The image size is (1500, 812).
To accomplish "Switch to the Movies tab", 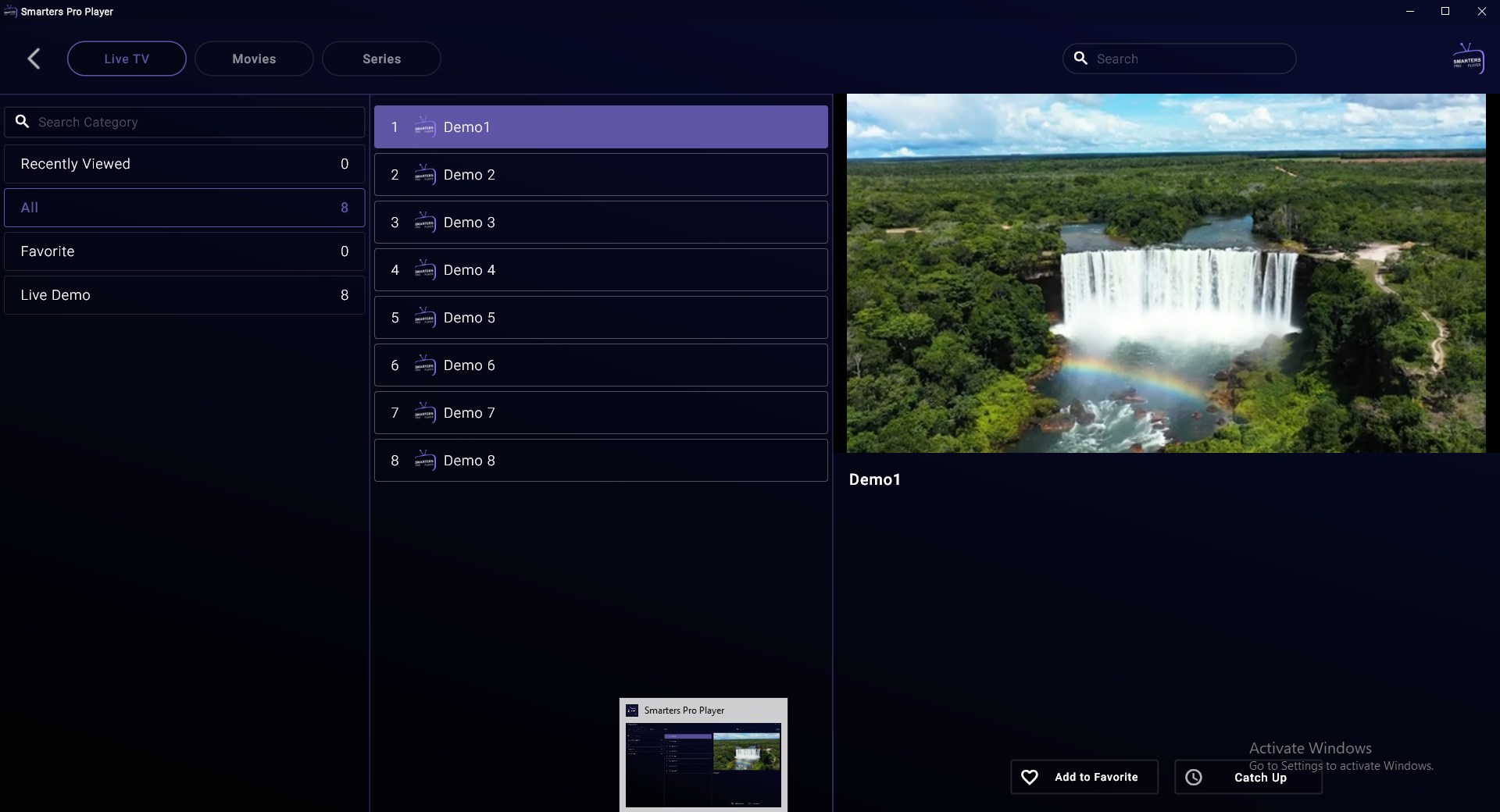I will pos(253,59).
